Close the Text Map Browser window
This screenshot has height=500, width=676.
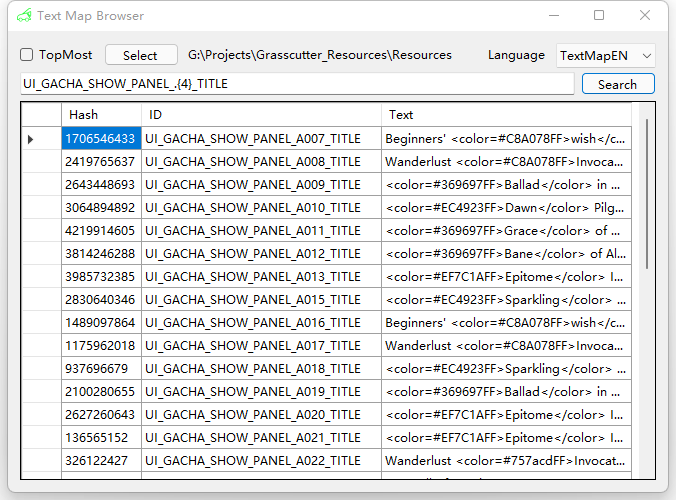tap(645, 15)
